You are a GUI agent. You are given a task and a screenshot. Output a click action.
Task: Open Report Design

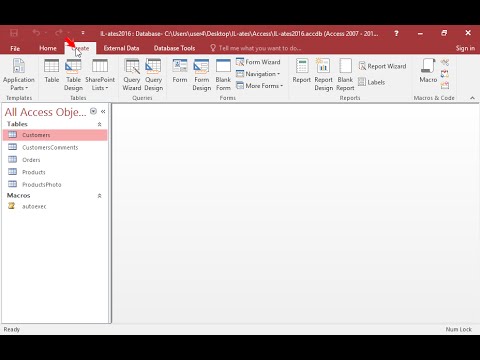point(323,75)
